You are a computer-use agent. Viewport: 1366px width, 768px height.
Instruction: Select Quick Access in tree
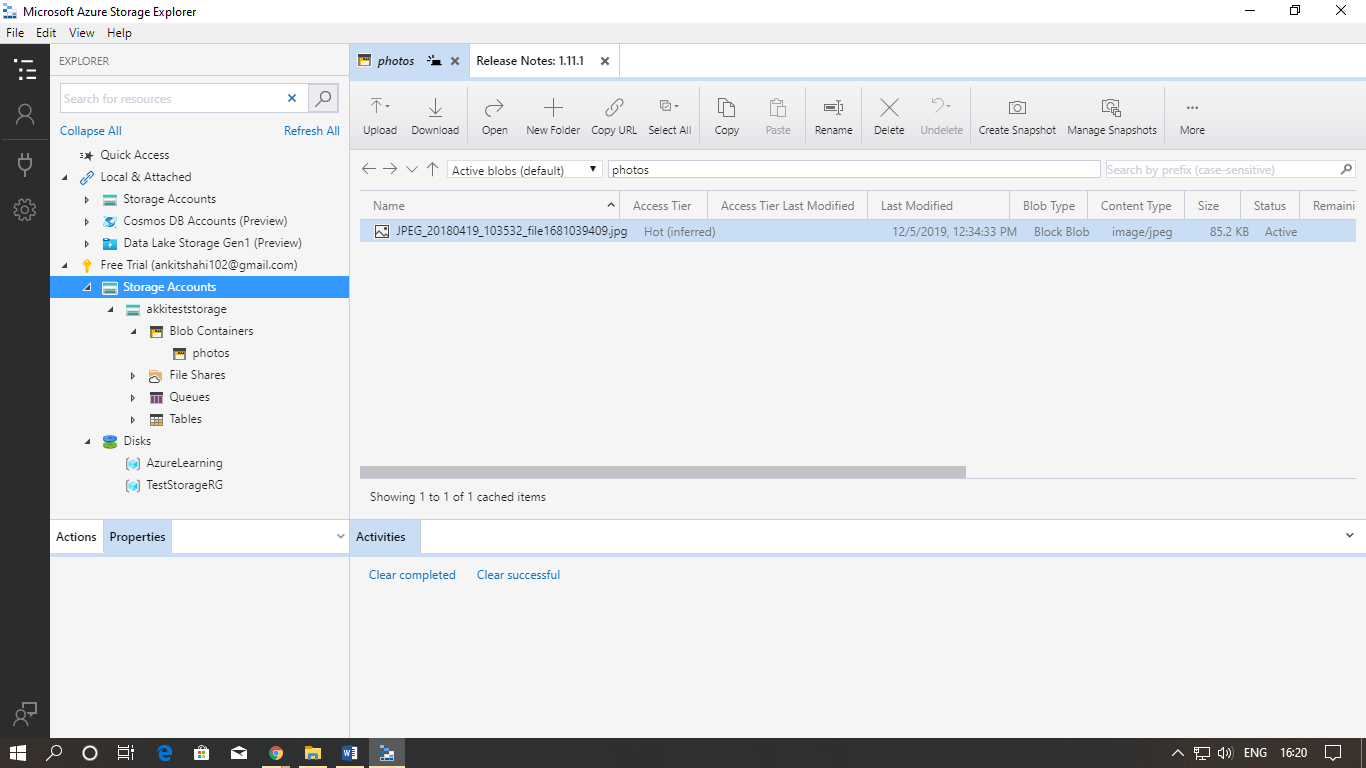(x=134, y=155)
